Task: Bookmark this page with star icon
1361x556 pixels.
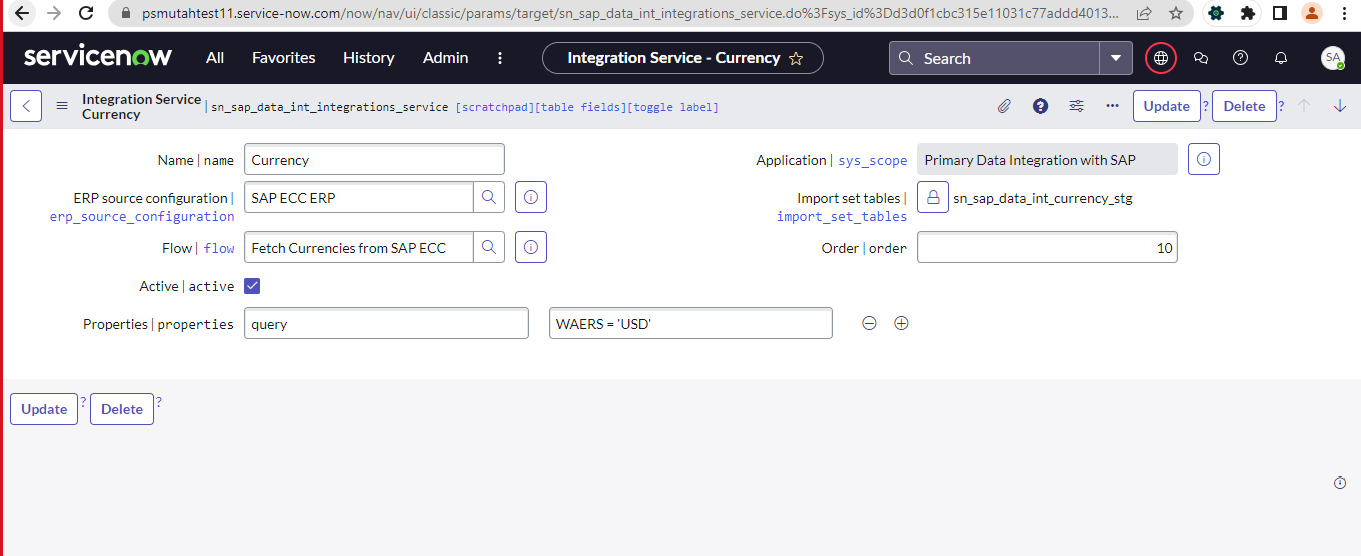Action: tap(1176, 14)
